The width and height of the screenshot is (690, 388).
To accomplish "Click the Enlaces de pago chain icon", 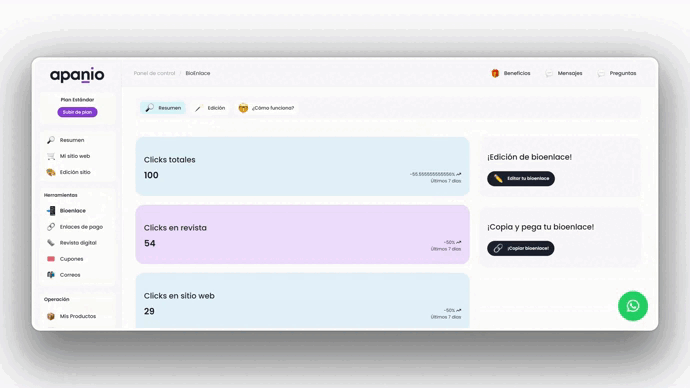I will tap(51, 227).
